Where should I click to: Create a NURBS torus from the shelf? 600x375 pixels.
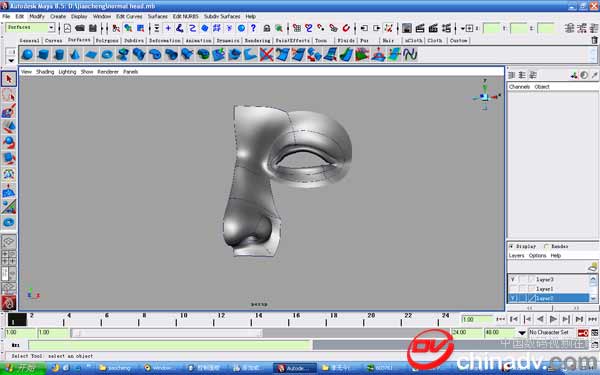(x=107, y=54)
